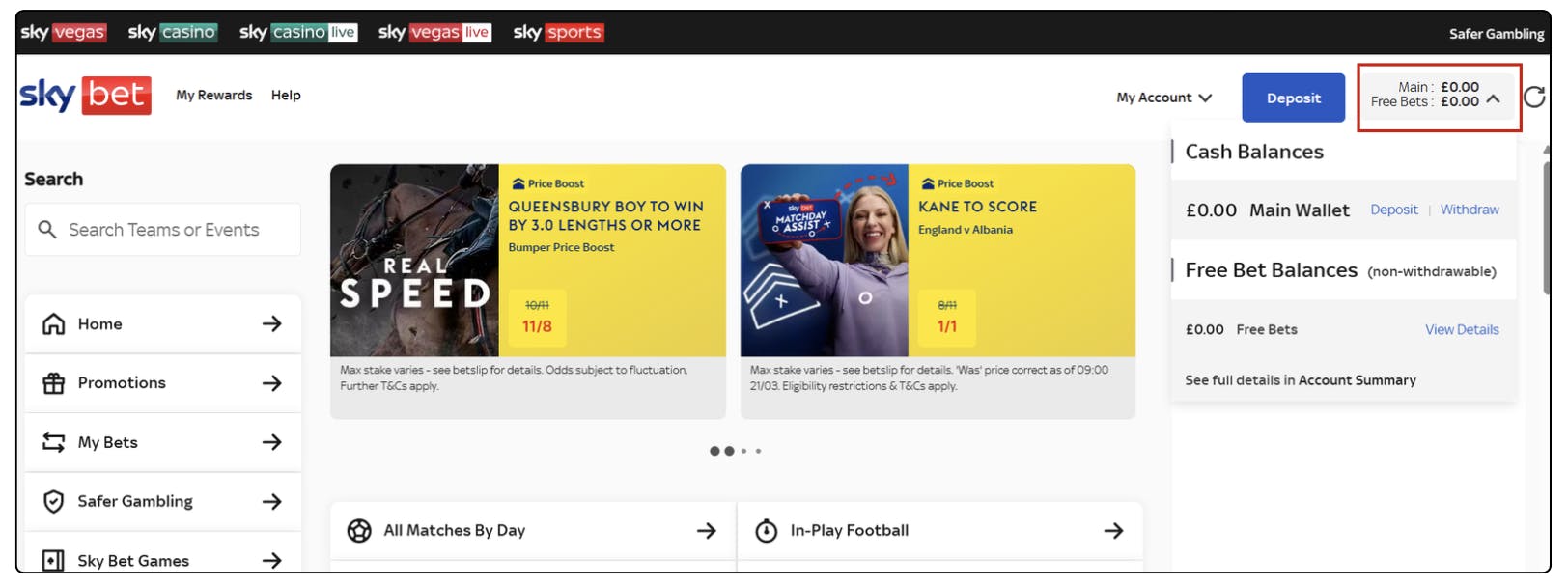Viewport: 1568px width, 587px height.
Task: Click the refresh balance icon
Action: click(1534, 97)
